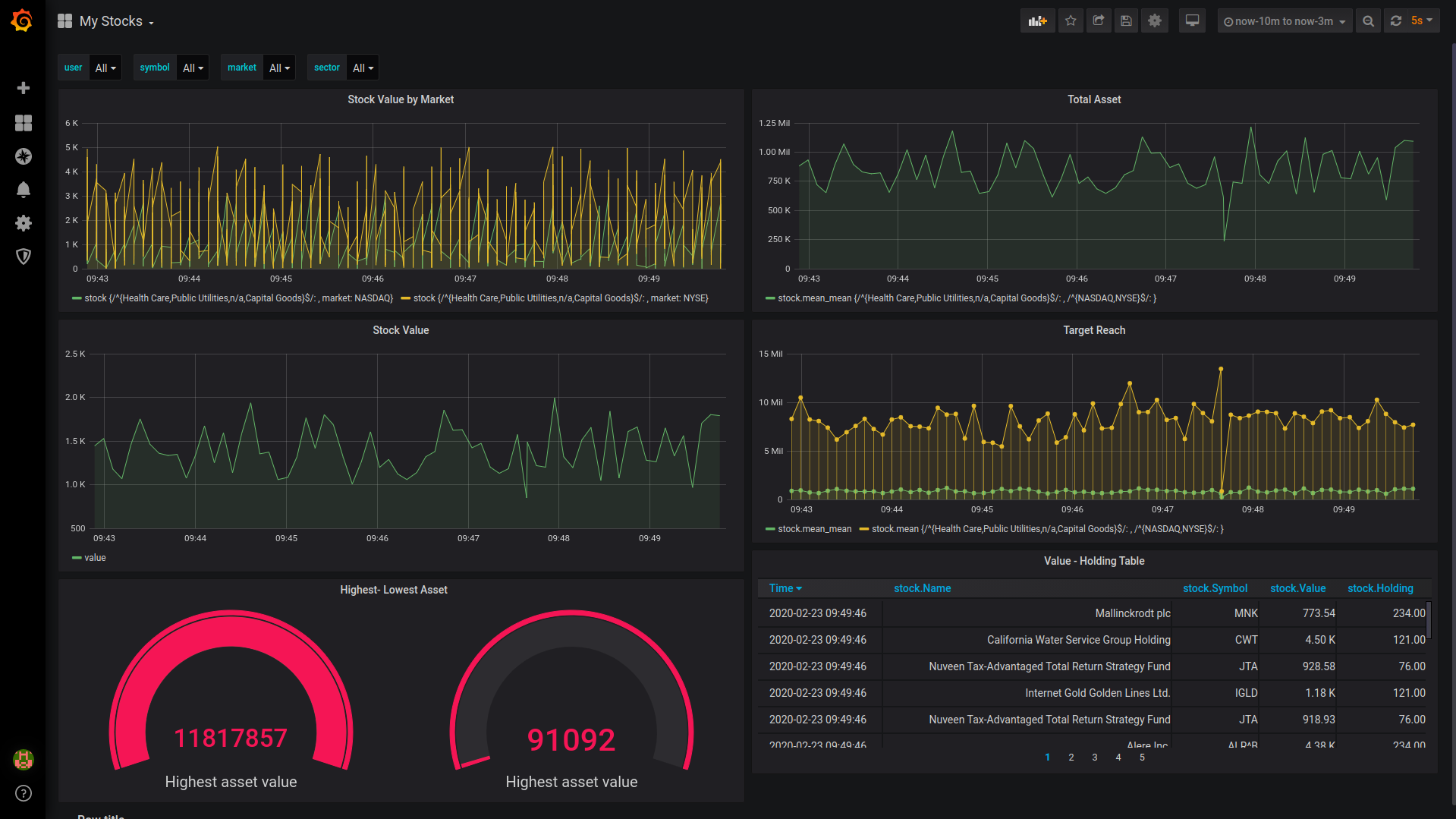Open the Share dashboard icon
Screen dimensions: 1456x819
tap(1098, 21)
